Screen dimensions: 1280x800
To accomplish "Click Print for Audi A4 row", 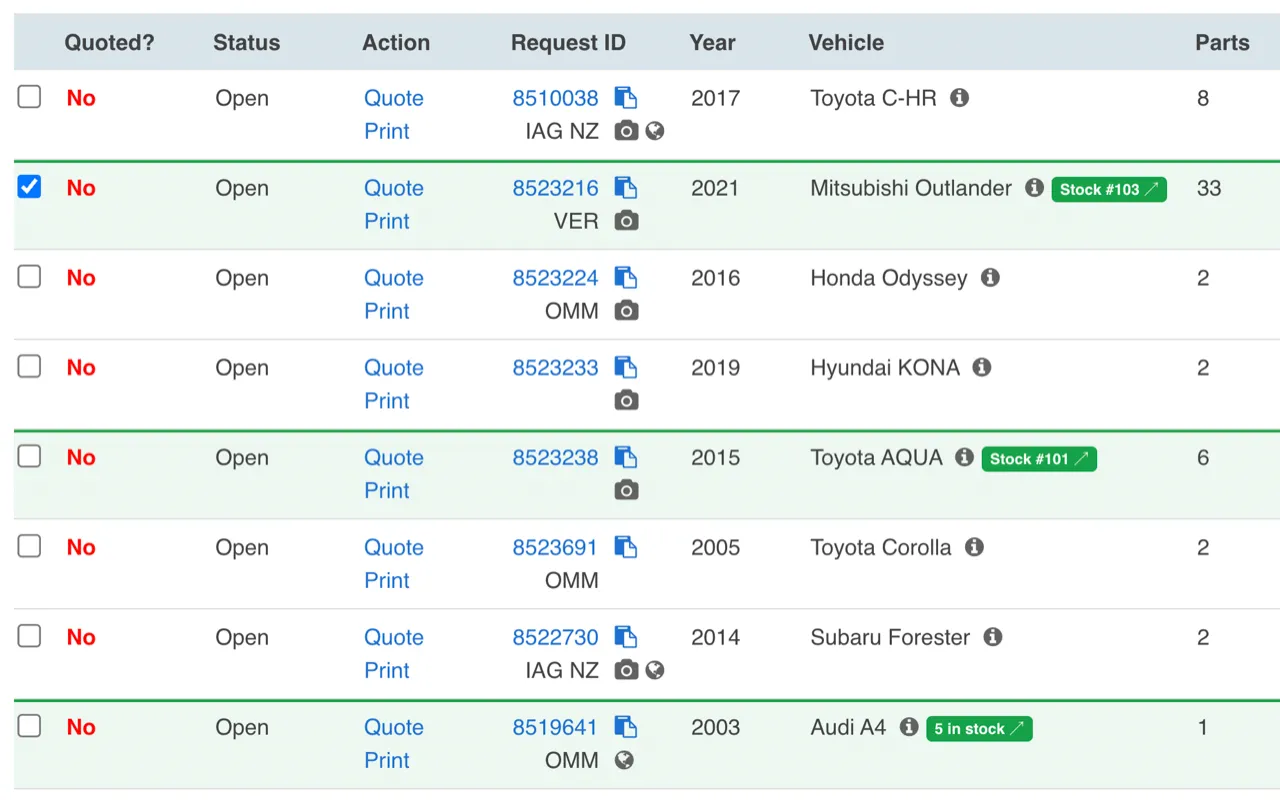I will 387,761.
